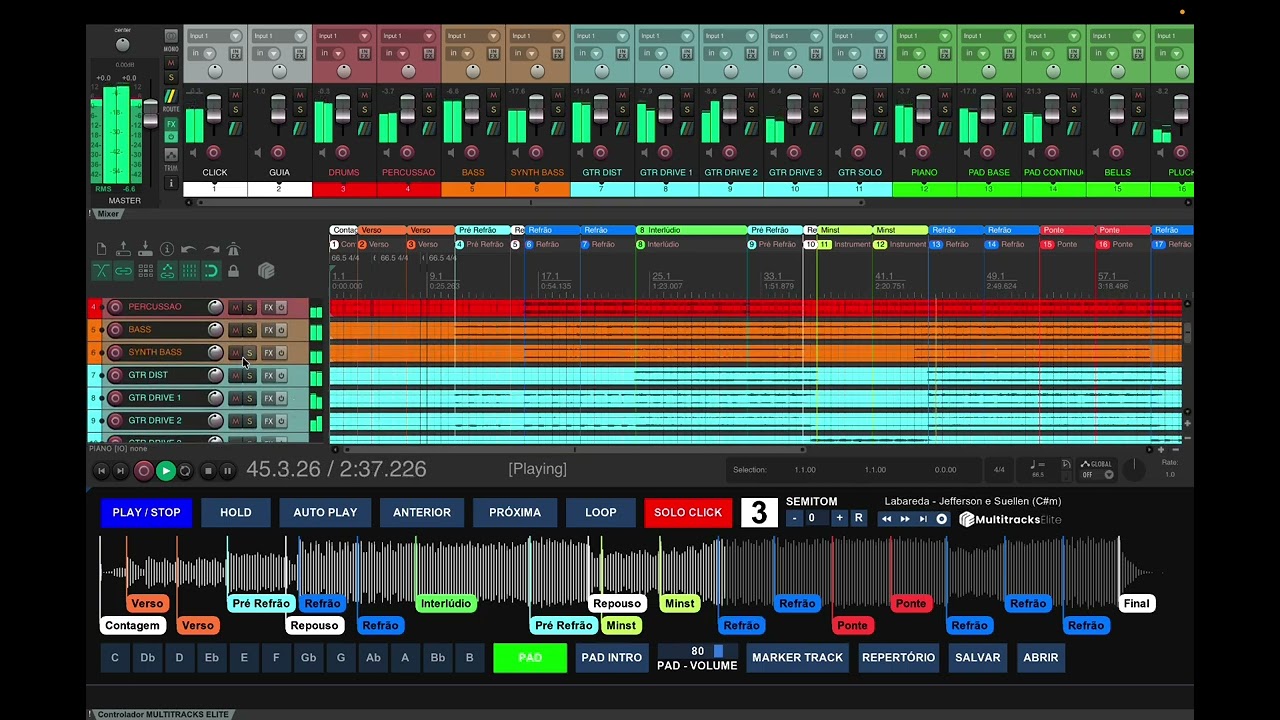Arm record on GUIA mixer channel
The height and width of the screenshot is (720, 1280).
pyautogui.click(x=278, y=152)
